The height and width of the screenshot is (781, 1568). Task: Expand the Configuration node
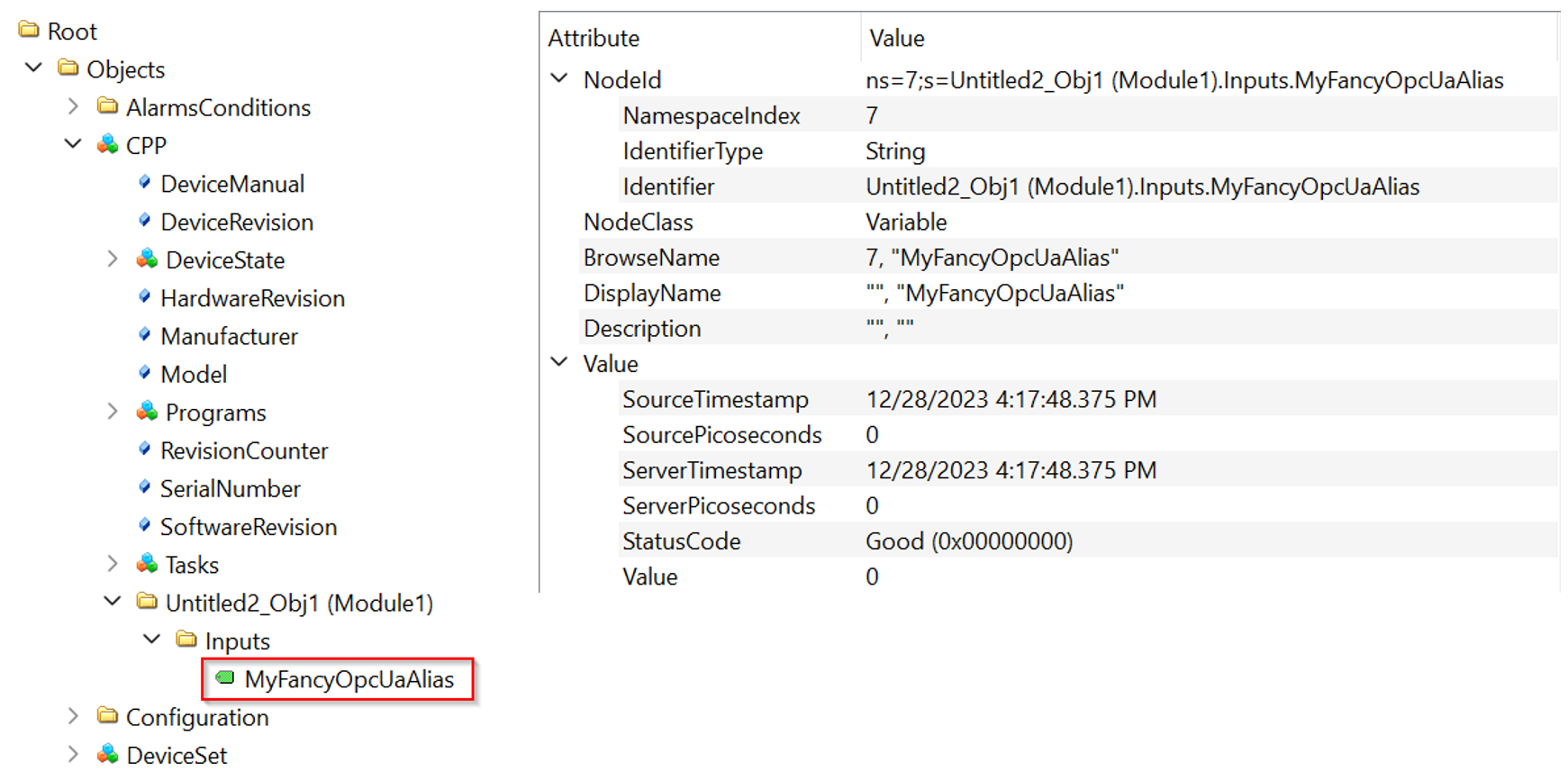click(x=73, y=715)
